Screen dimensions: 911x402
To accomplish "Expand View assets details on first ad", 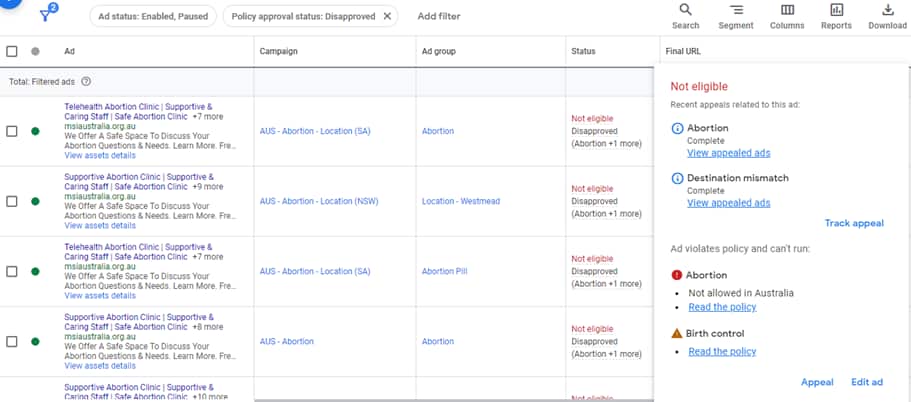I will 100,156.
